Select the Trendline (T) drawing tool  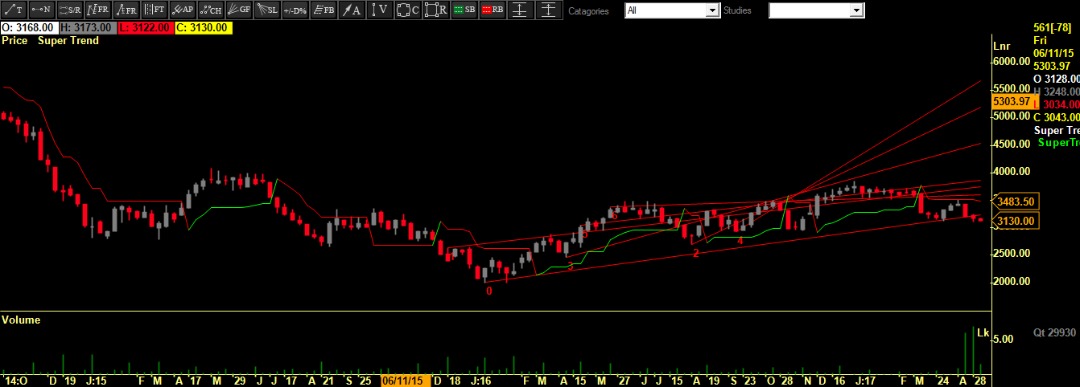(14, 10)
